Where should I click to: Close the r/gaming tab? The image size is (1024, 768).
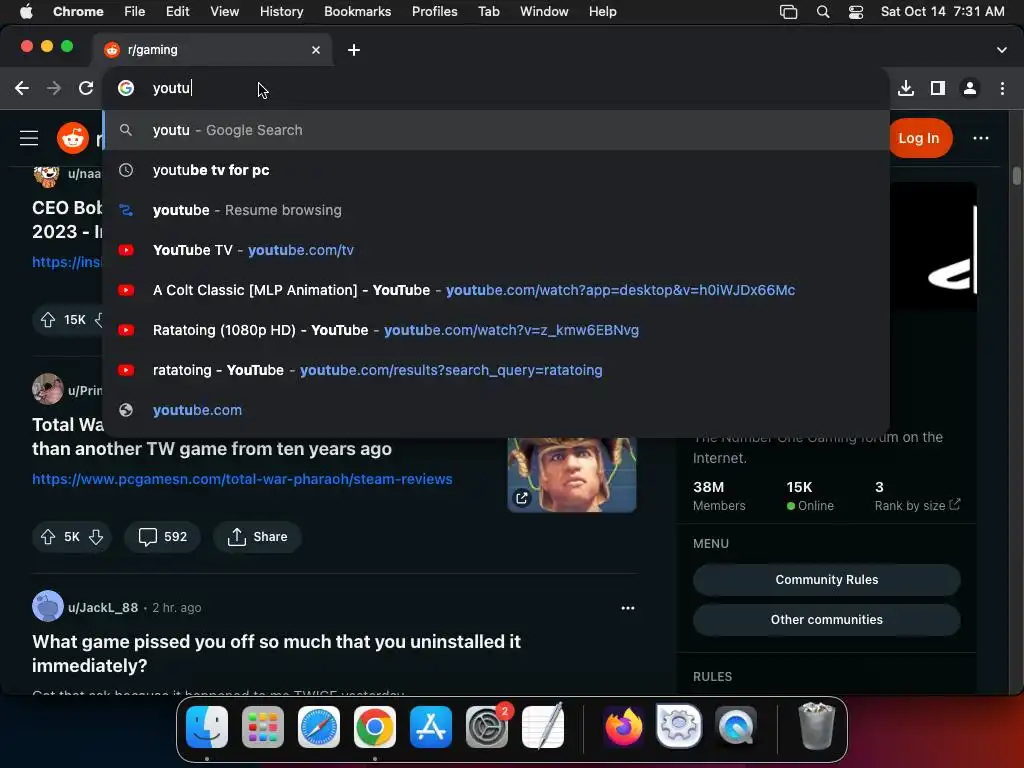316,50
